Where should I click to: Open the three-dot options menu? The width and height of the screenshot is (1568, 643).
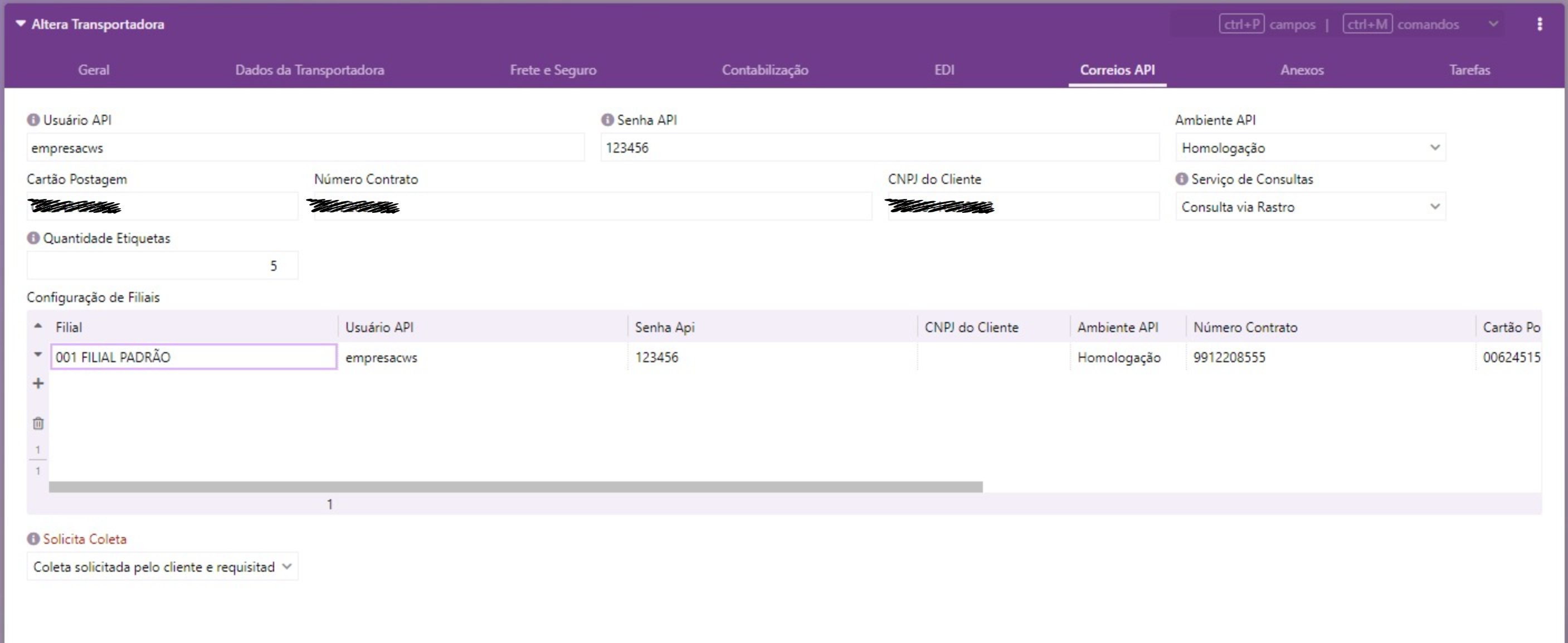[1540, 25]
